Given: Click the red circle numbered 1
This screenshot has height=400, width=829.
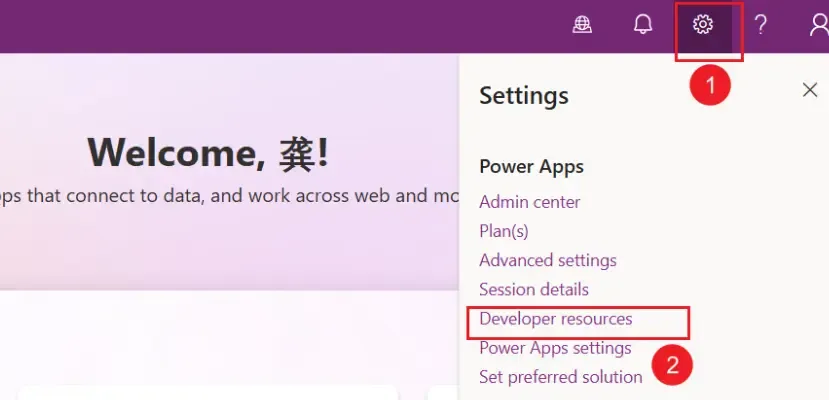Looking at the screenshot, I should point(710,86).
